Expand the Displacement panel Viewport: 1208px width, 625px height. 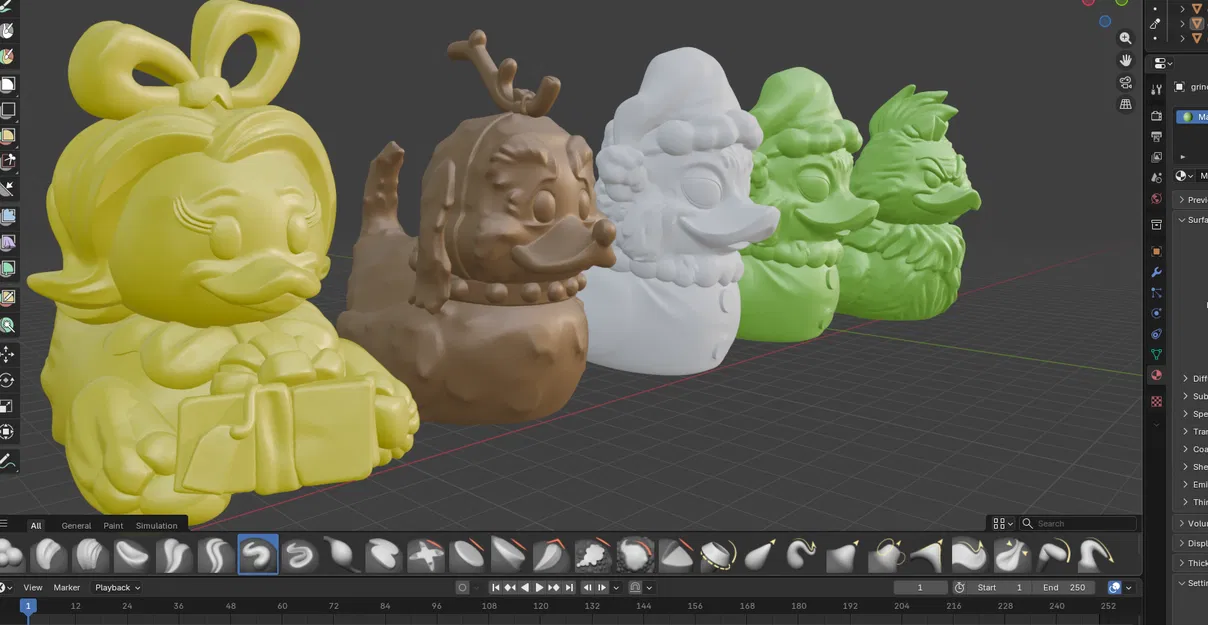point(1193,543)
